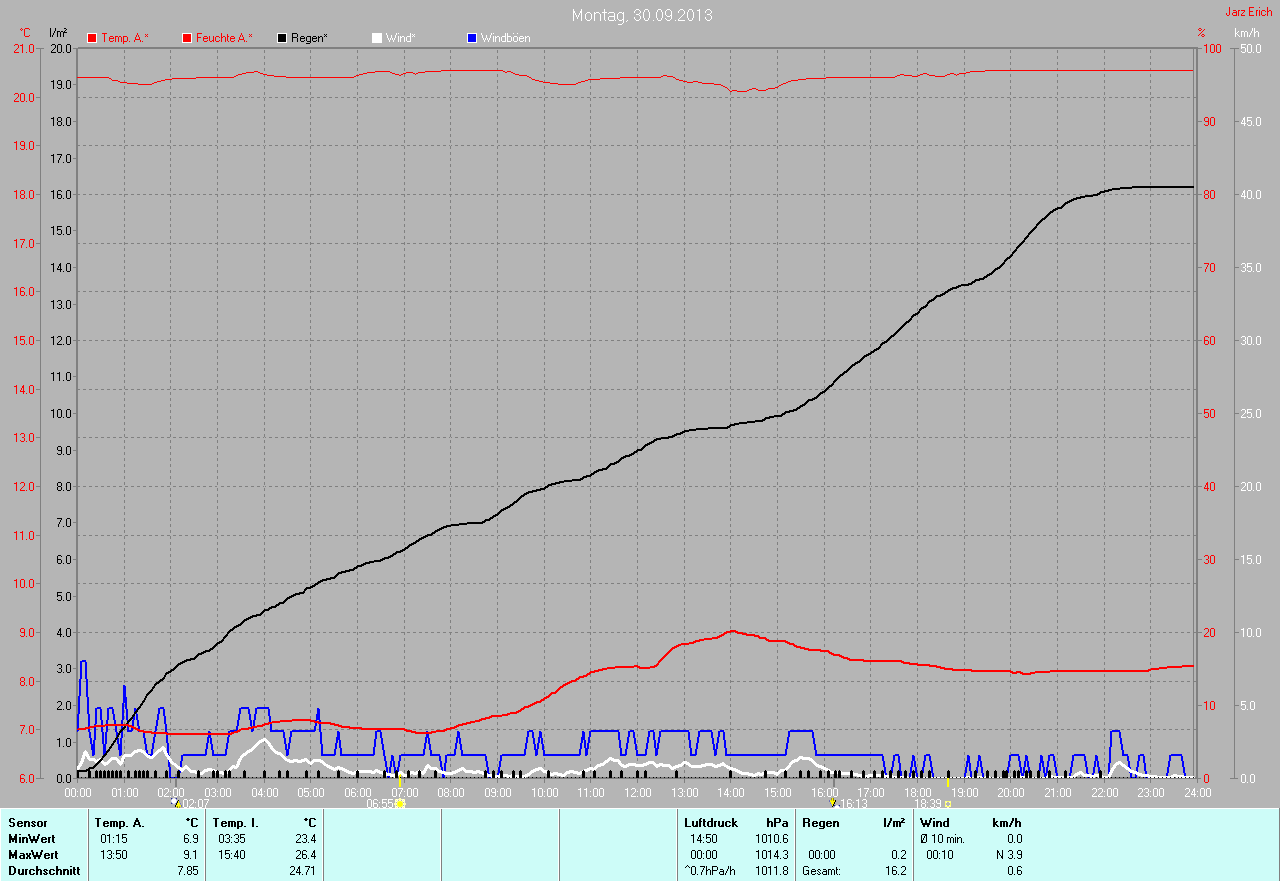Click the sunrise icon at 06:55

click(x=400, y=803)
